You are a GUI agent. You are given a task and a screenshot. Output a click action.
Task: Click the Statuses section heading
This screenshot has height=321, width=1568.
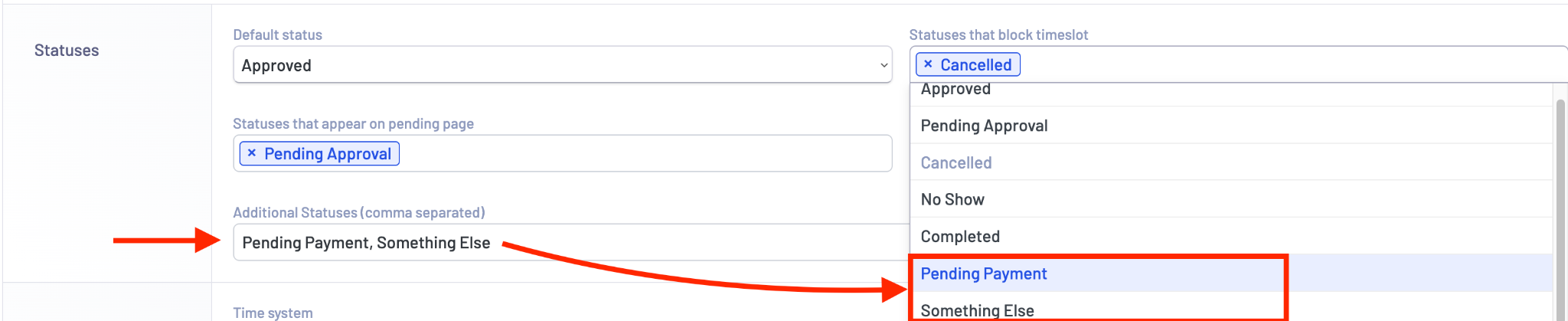click(67, 51)
